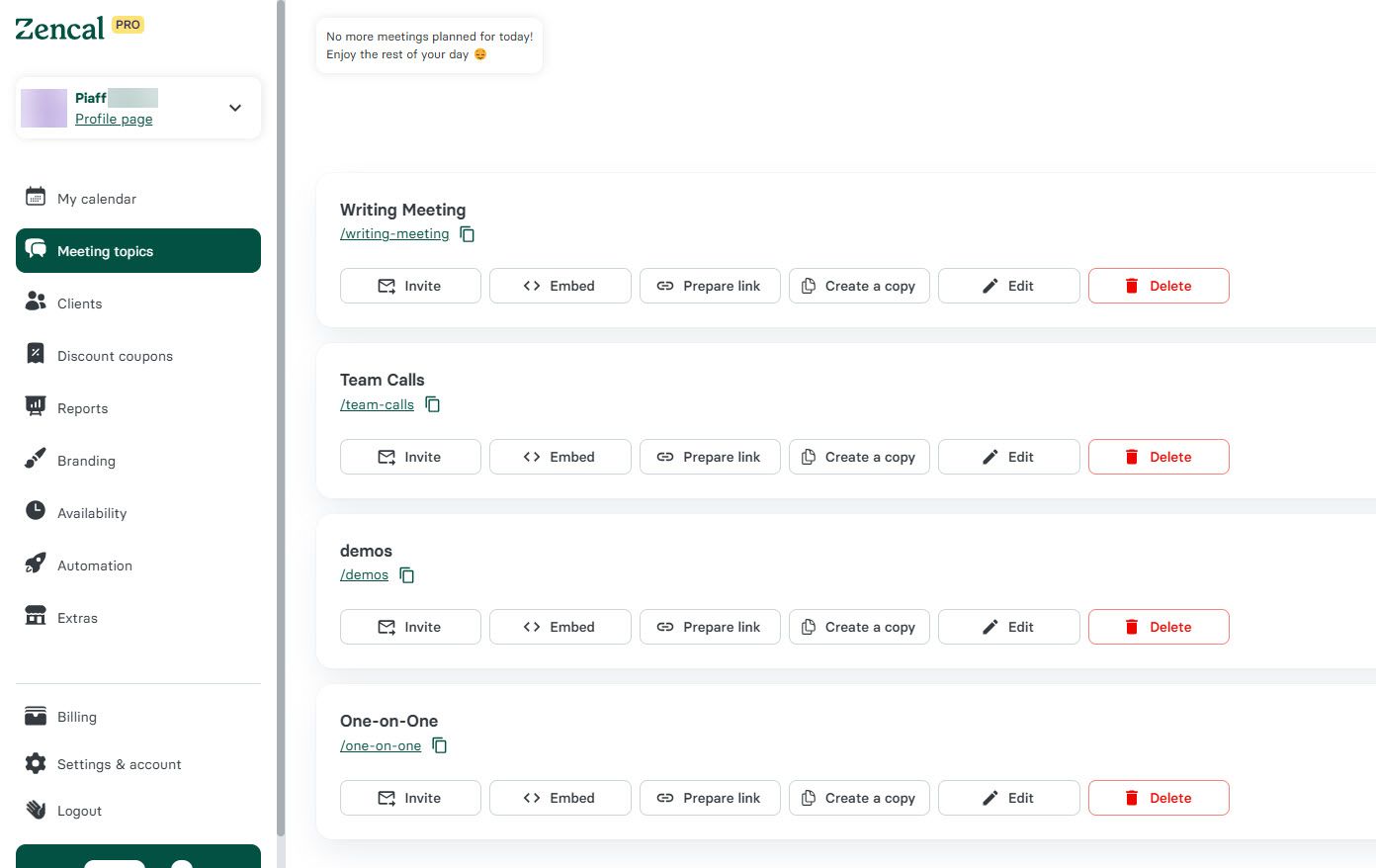The height and width of the screenshot is (868, 1376).
Task: Copy the /team-calls link icon
Action: coord(432,404)
